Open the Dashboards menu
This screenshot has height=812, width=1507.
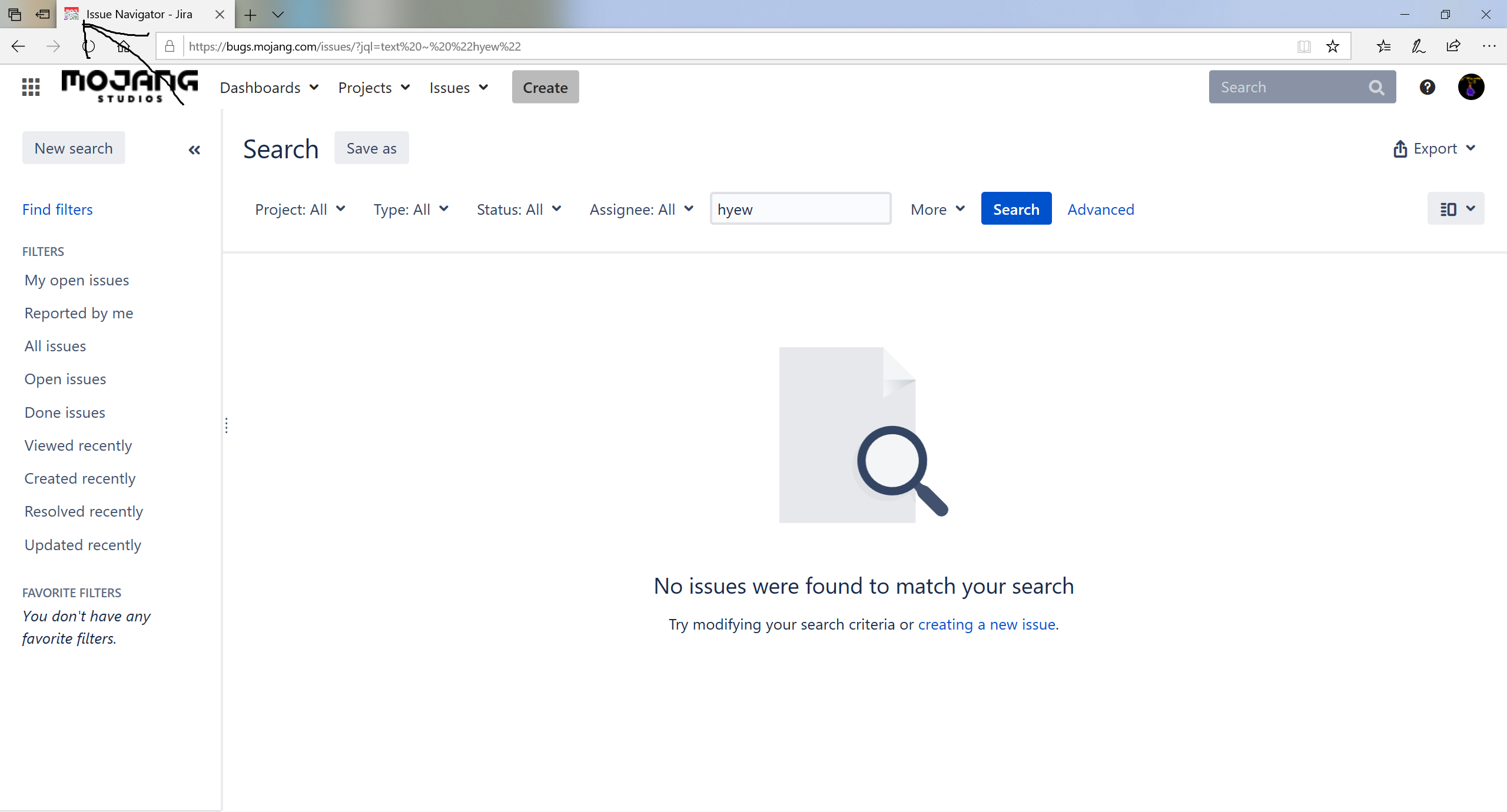tap(268, 88)
